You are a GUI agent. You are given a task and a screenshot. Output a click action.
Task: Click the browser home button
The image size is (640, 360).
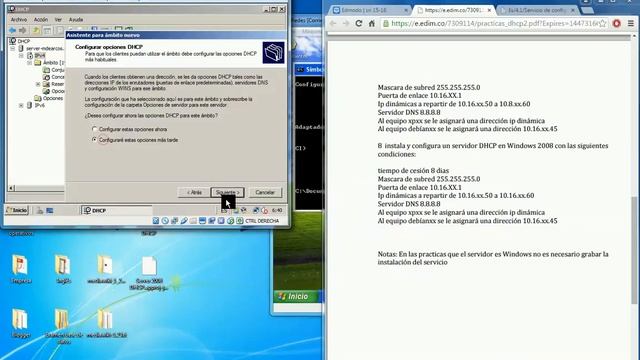(x=371, y=24)
